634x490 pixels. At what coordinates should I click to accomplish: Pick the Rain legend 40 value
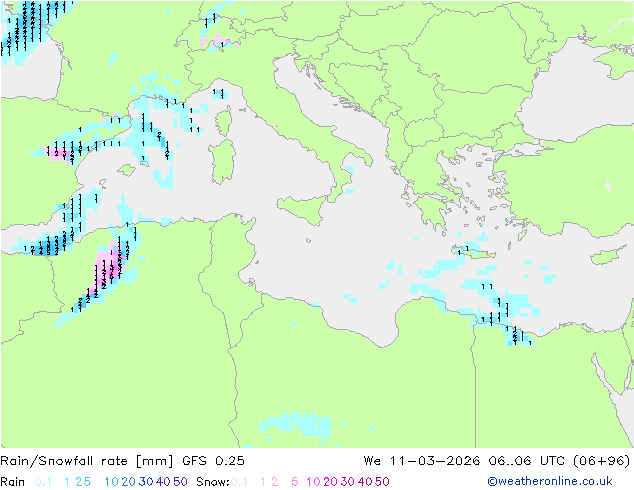163,482
